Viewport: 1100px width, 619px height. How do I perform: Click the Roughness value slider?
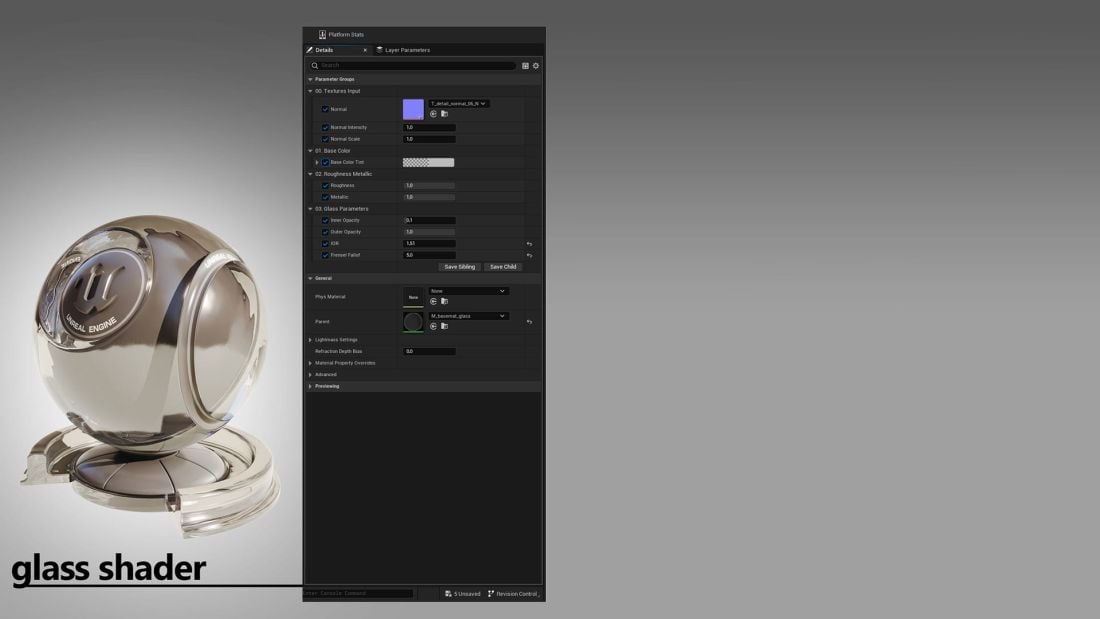[x=429, y=185]
